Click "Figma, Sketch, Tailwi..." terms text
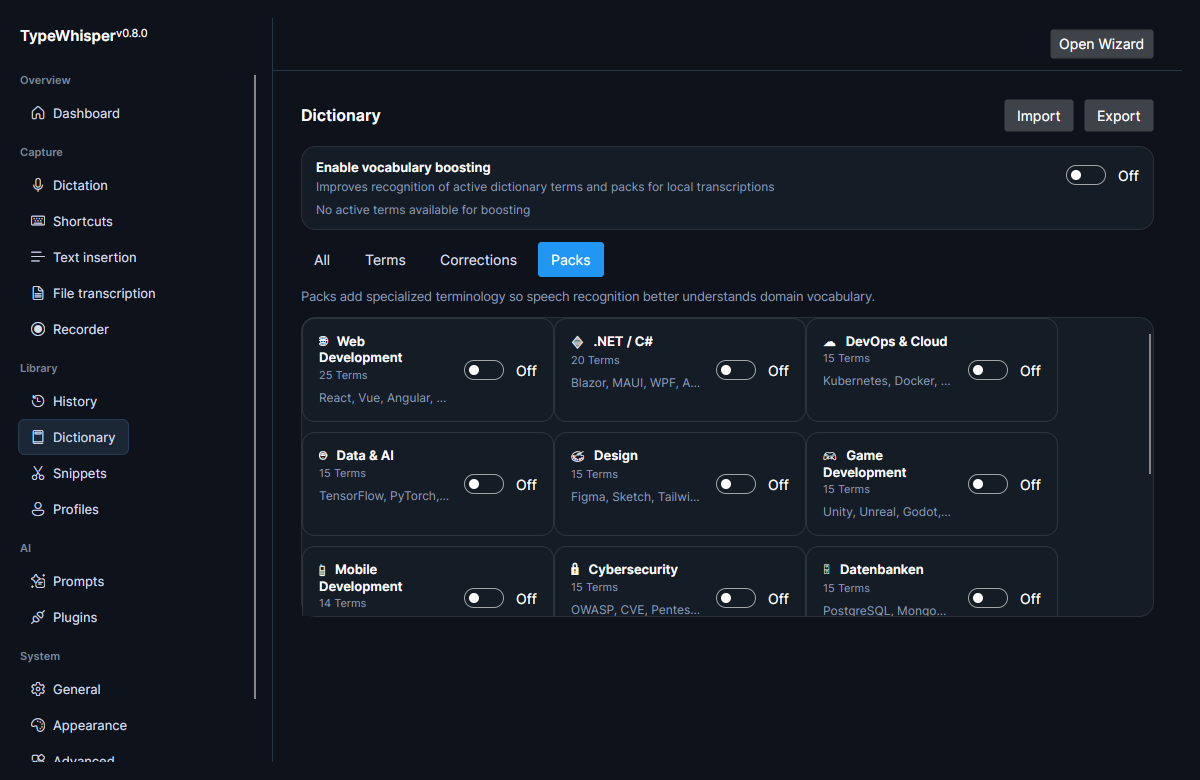The width and height of the screenshot is (1200, 780). tap(636, 497)
